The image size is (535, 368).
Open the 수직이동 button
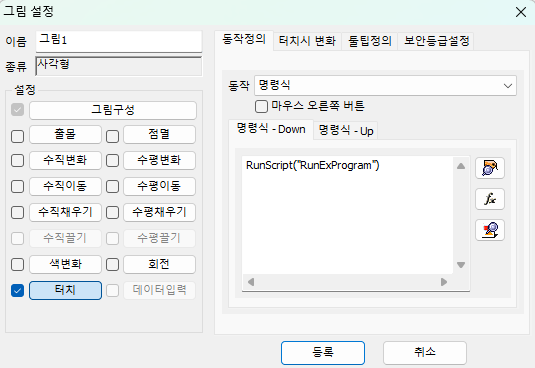coord(66,186)
